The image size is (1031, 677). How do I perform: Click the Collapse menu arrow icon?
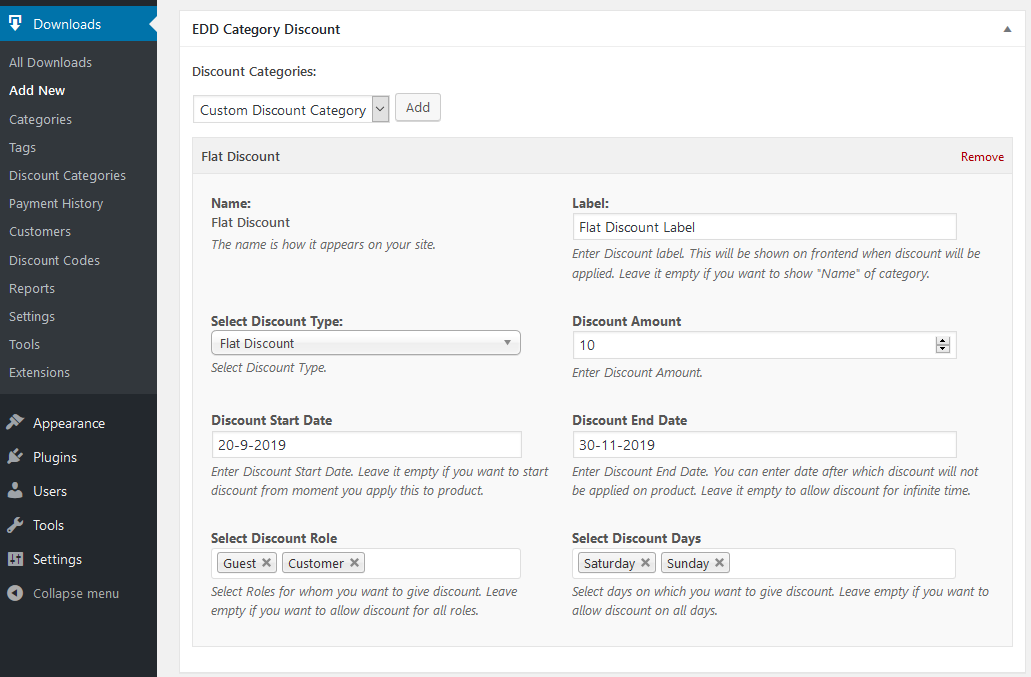pos(15,593)
